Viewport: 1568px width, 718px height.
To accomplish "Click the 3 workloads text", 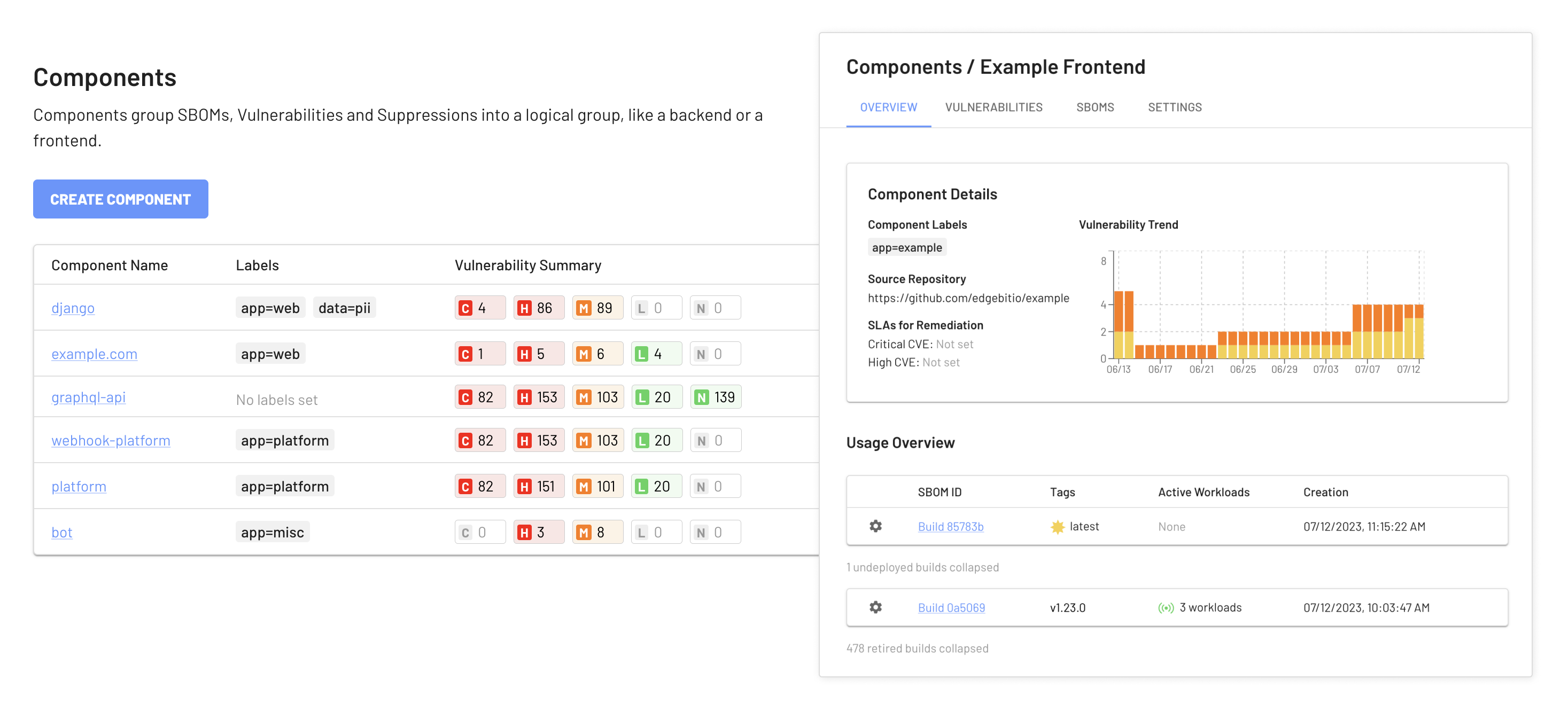I will 1210,608.
